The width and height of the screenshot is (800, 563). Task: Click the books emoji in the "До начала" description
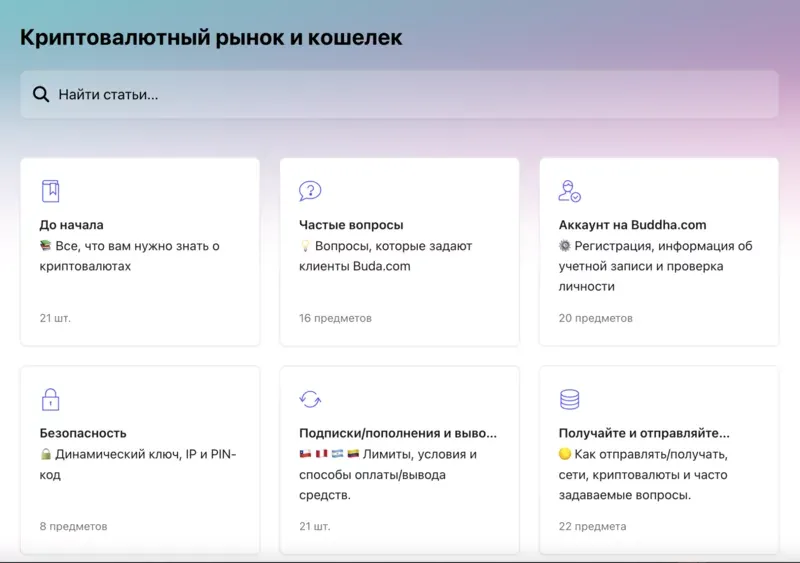(45, 246)
